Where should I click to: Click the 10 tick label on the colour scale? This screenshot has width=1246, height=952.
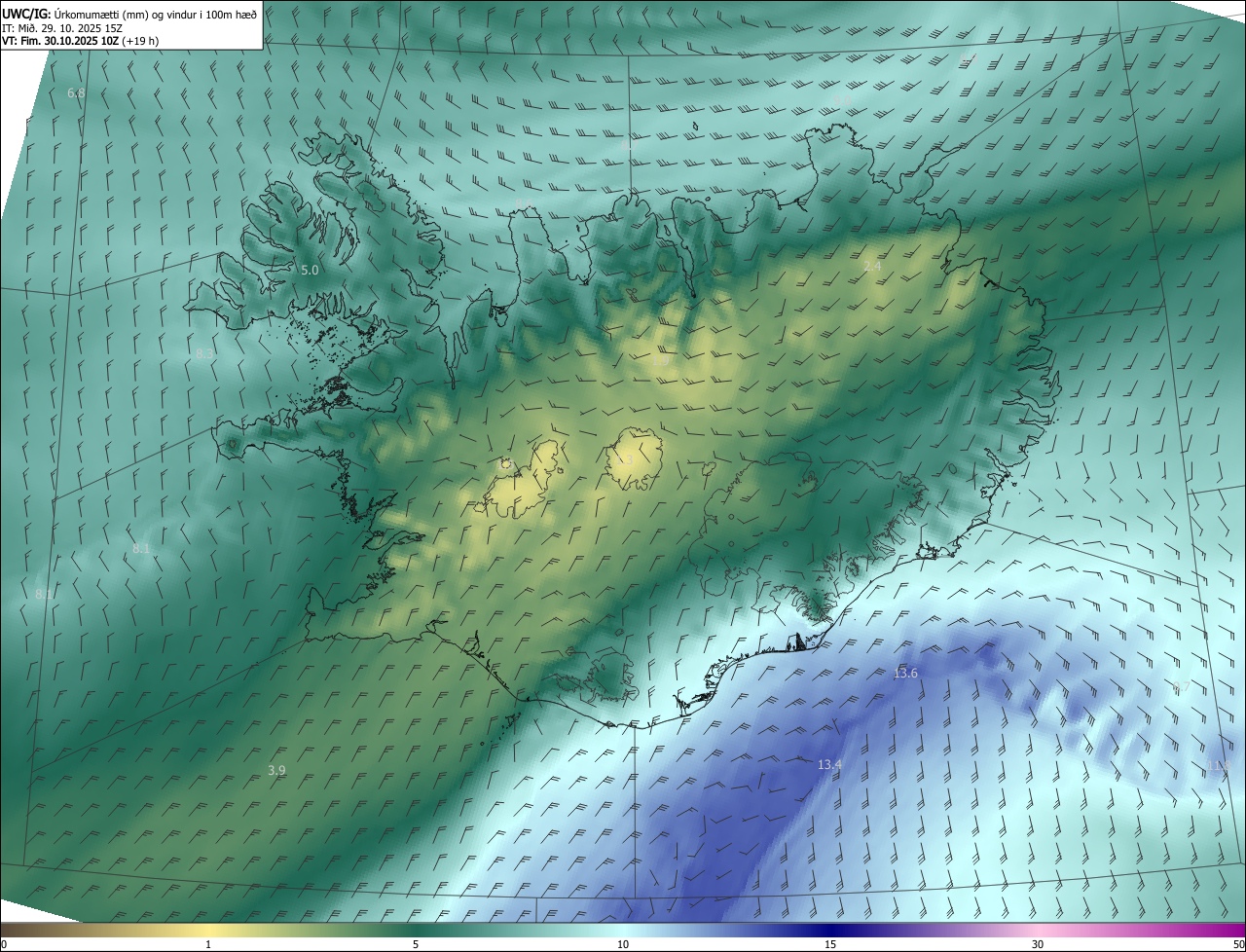[623, 945]
